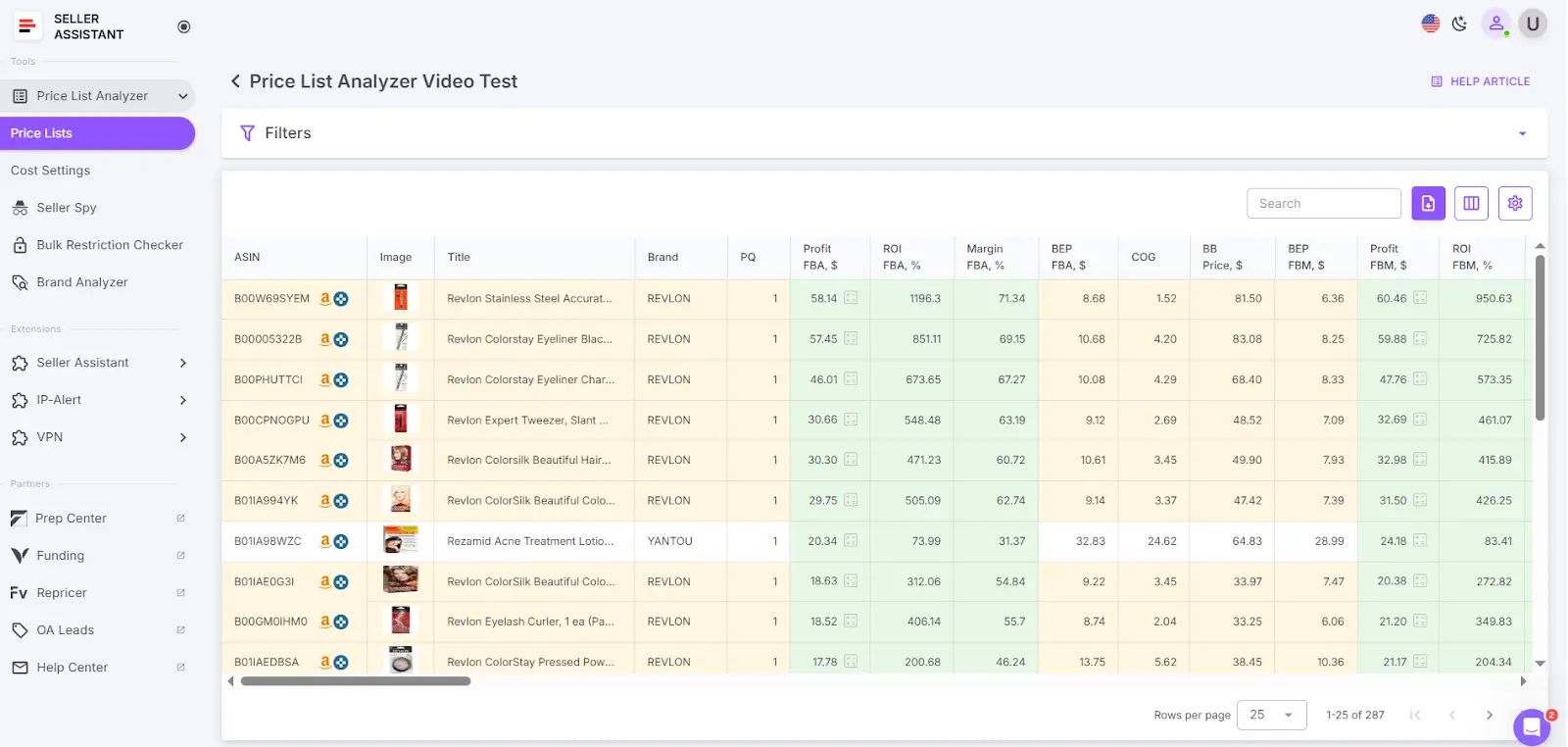Image resolution: width=1568 pixels, height=747 pixels.
Task: Click the blue round icon for B00CPNOGPU
Action: click(x=341, y=421)
